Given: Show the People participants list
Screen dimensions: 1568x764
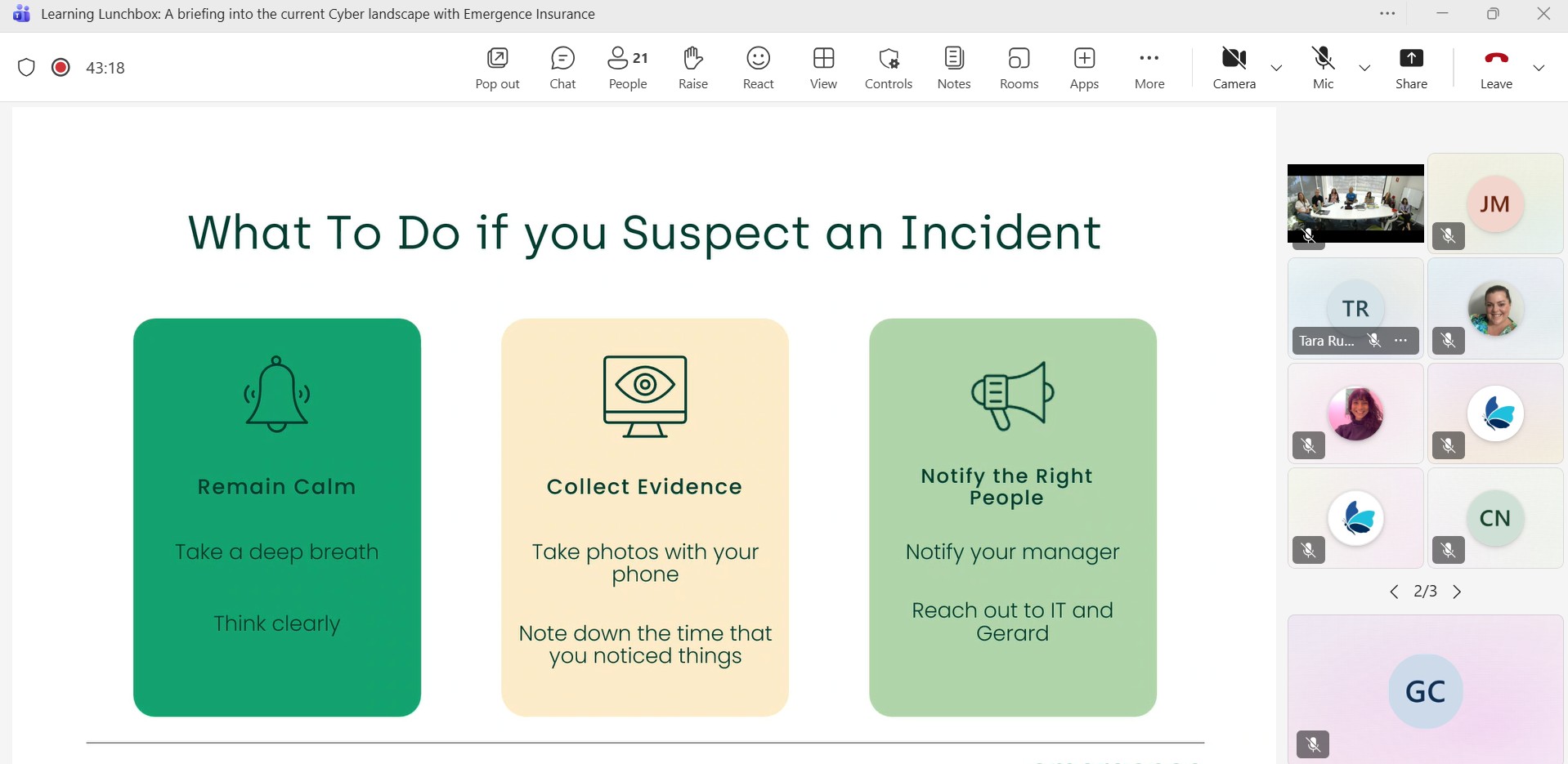Looking at the screenshot, I should 627,68.
